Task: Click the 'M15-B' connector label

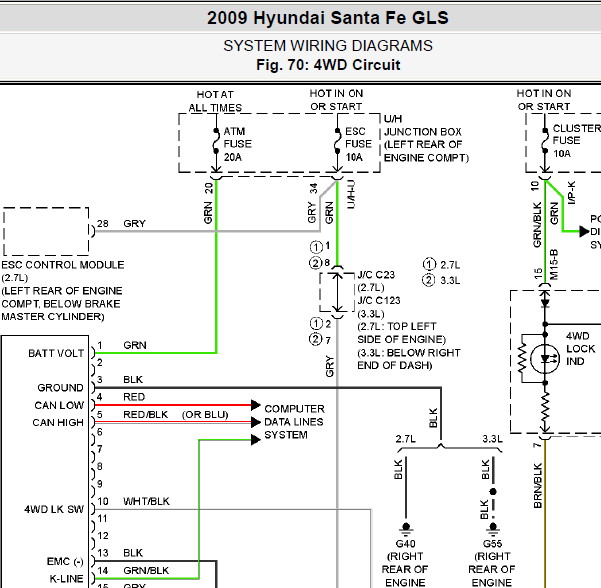Action: (x=554, y=265)
